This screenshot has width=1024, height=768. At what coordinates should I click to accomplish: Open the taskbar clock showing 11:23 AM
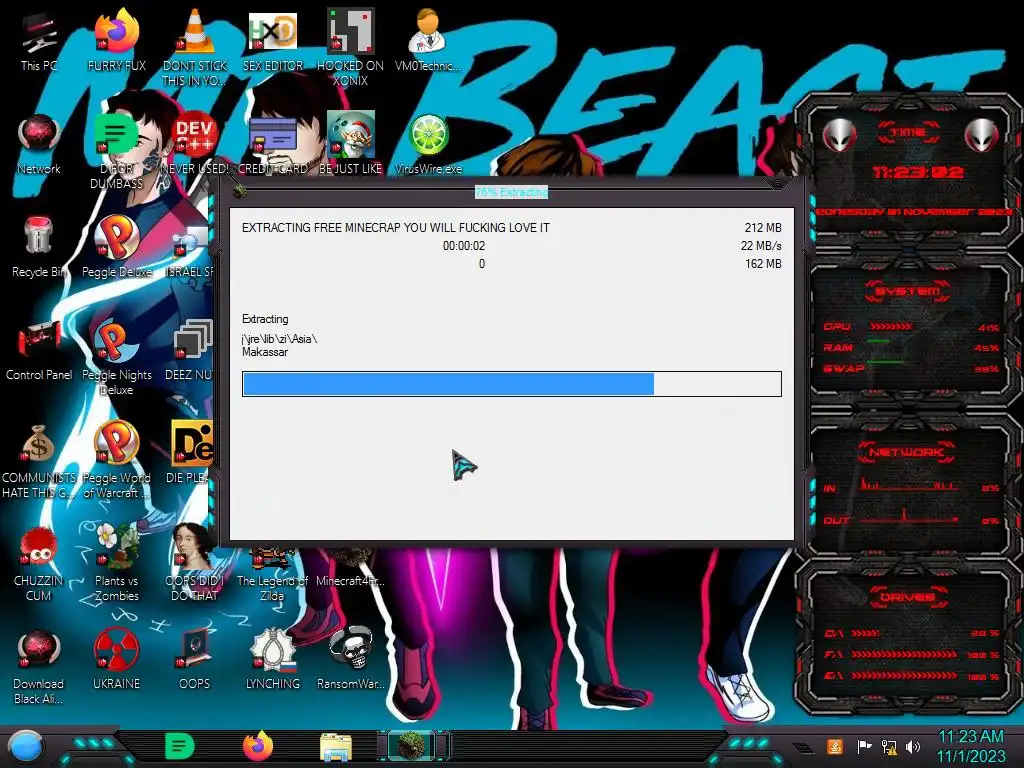pyautogui.click(x=971, y=746)
